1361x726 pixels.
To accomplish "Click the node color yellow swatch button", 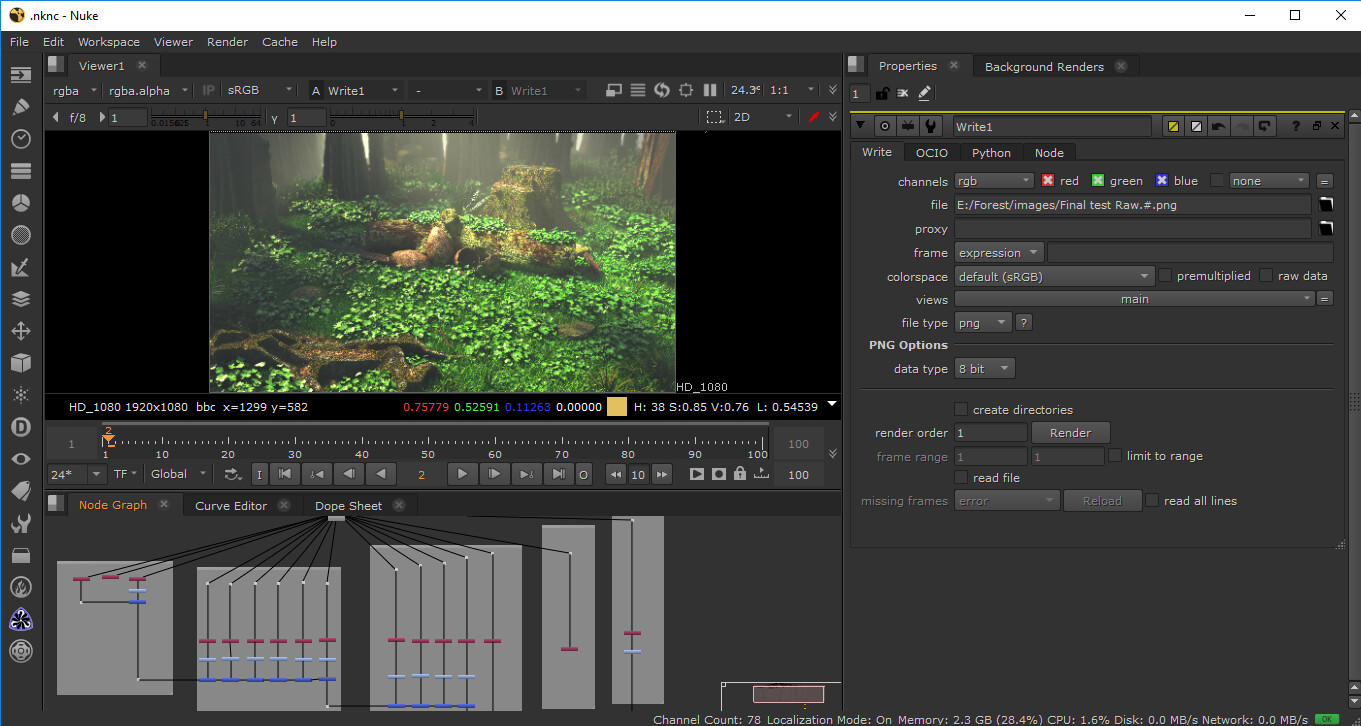I will (x=1173, y=127).
